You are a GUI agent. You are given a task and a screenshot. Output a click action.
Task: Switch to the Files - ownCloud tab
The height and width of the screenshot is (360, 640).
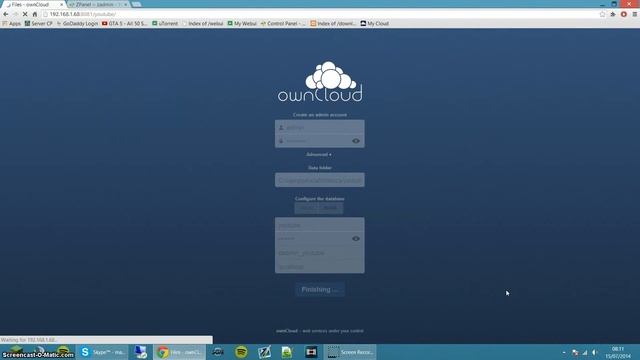tap(33, 4)
